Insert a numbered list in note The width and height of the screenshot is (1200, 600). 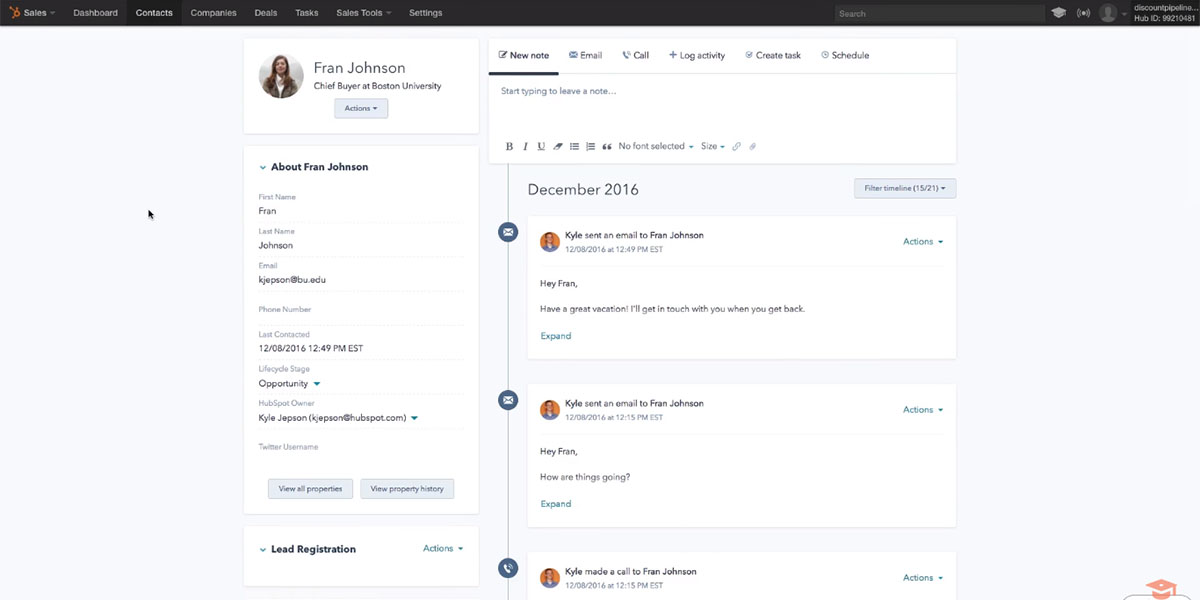click(590, 146)
